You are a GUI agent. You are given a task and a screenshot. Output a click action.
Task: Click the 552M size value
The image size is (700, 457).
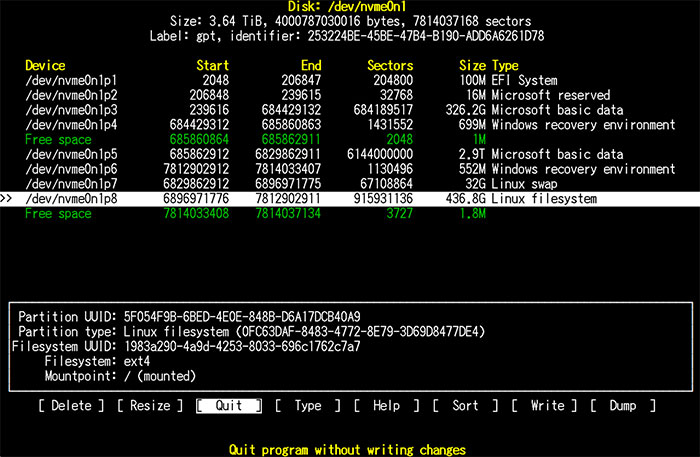[x=472, y=169]
